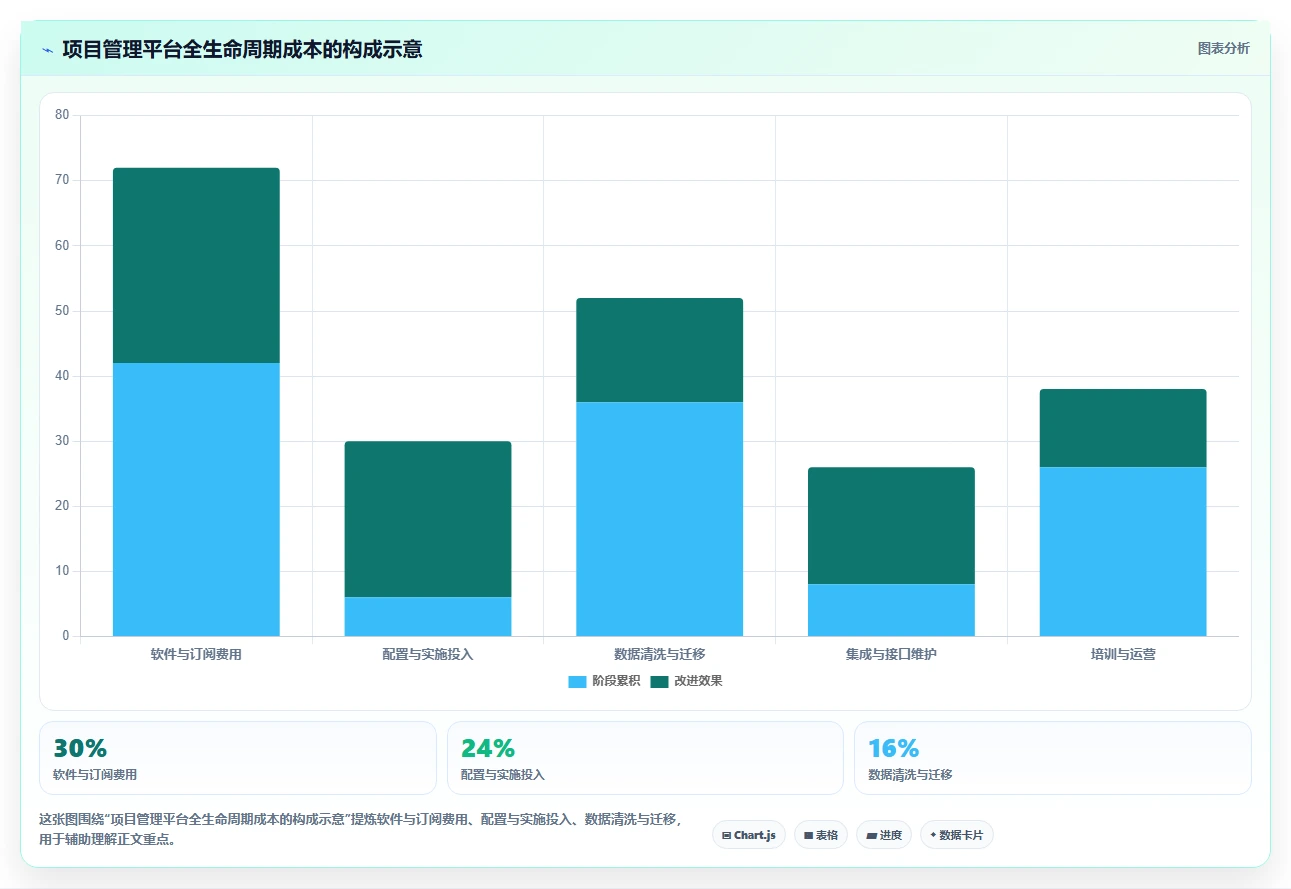Screen dimensions: 1291x889
Task: Click the x-axis label 软件与订阅费用
Action: (196, 655)
